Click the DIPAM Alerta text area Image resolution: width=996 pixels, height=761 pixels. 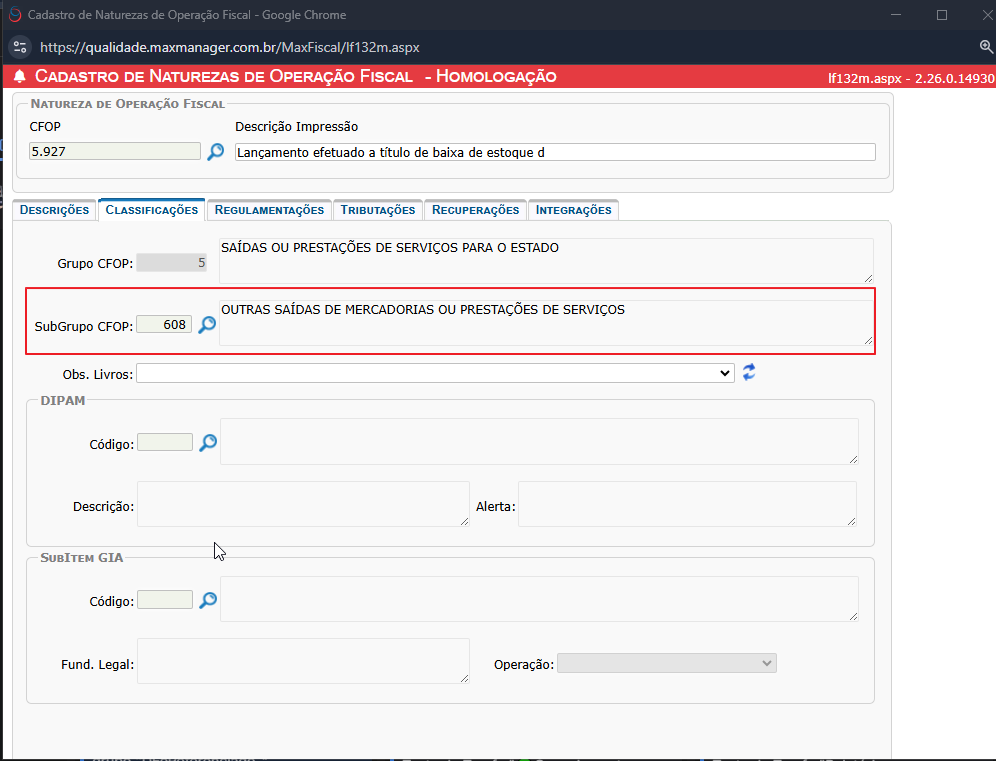687,504
